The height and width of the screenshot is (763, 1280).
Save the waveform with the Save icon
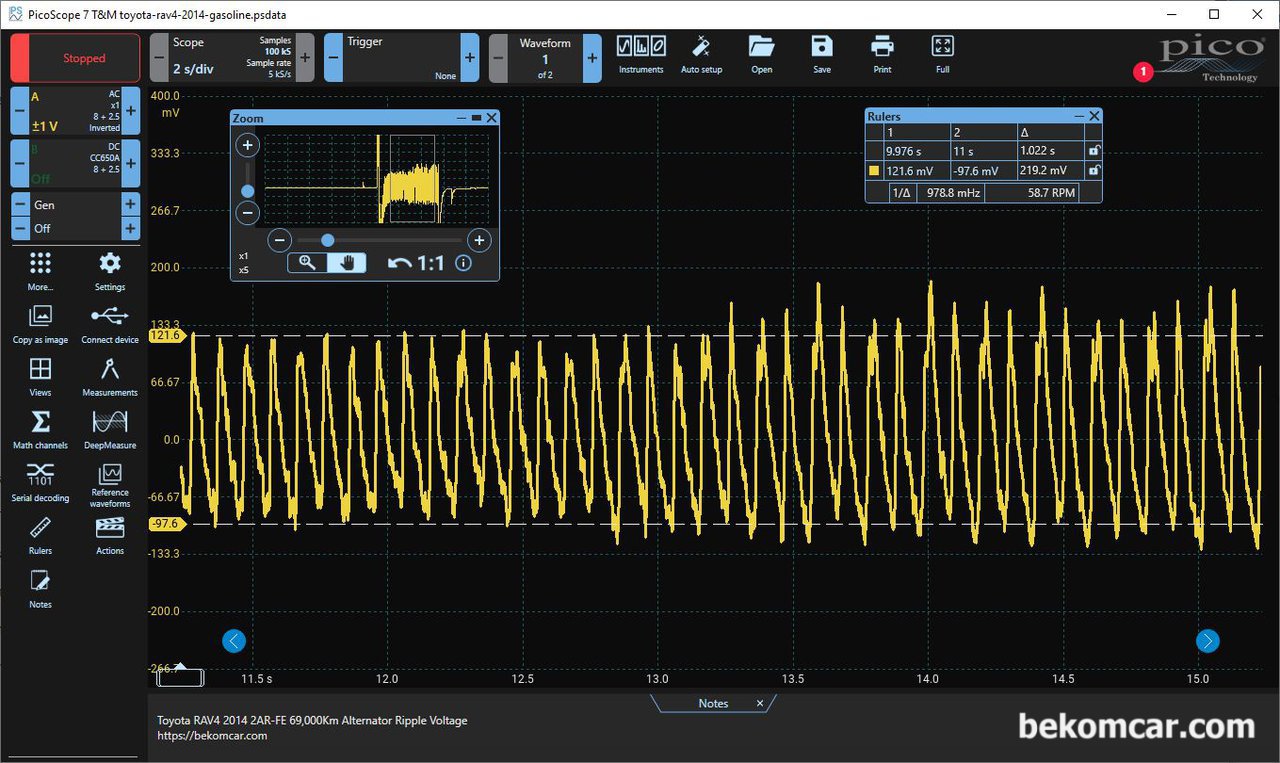point(822,54)
